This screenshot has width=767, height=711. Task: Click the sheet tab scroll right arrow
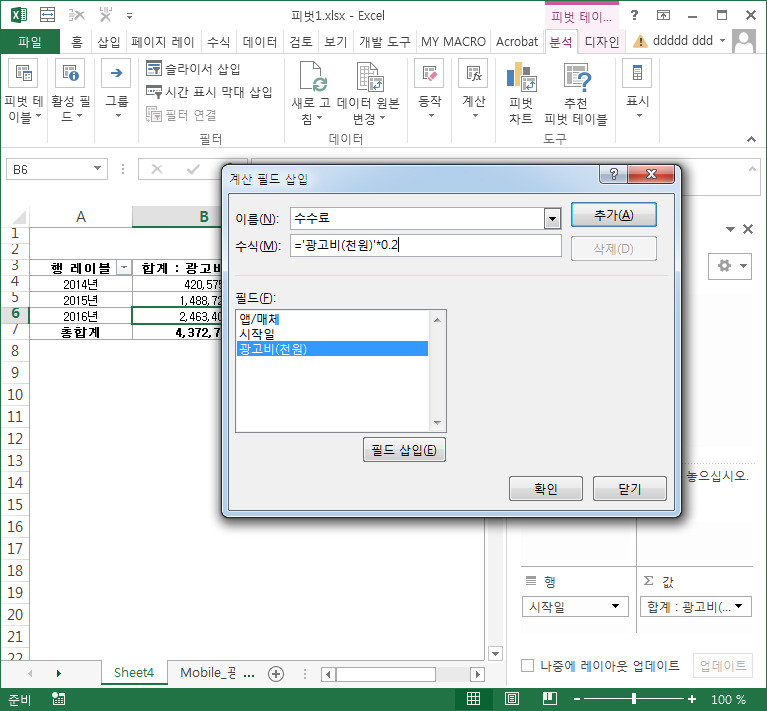(59, 674)
